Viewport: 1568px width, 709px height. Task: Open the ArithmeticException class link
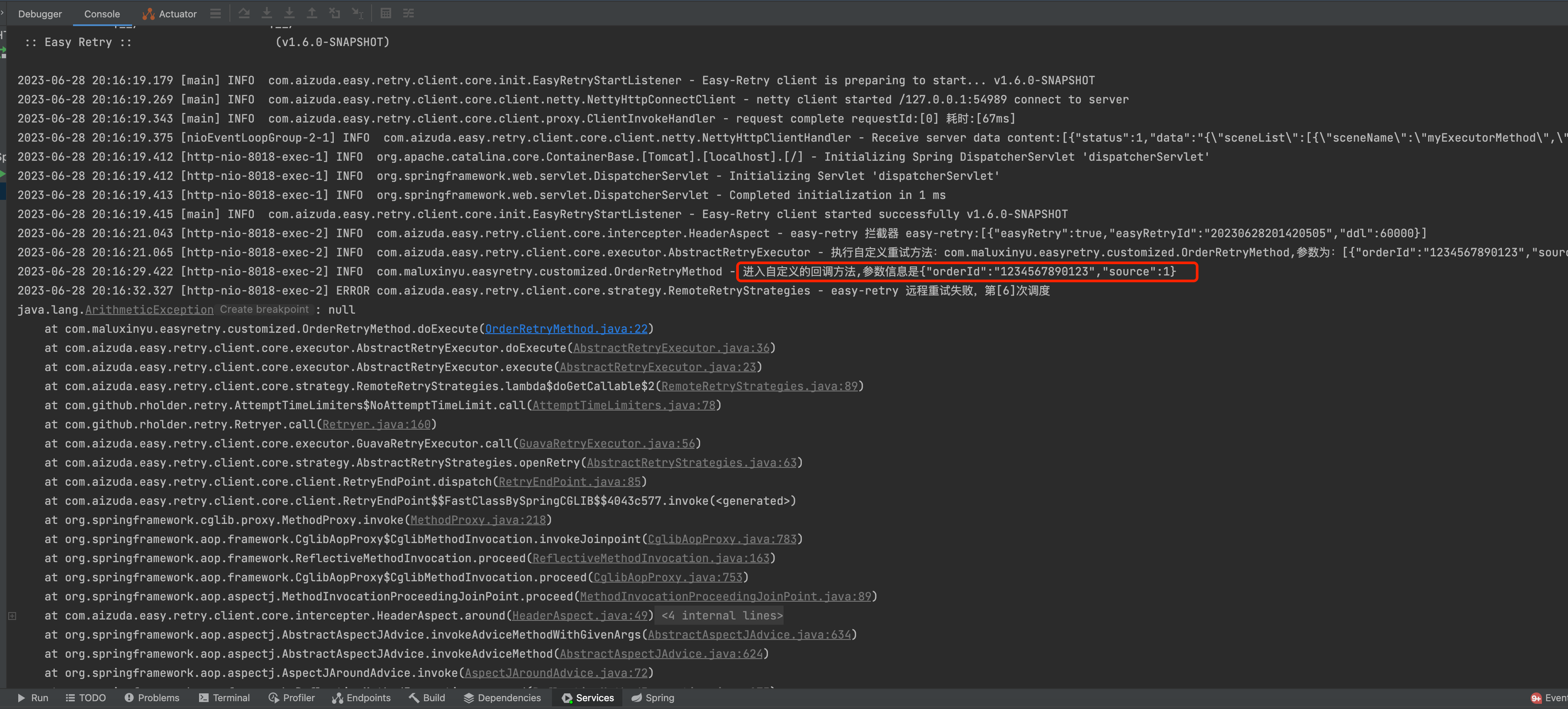tap(149, 310)
